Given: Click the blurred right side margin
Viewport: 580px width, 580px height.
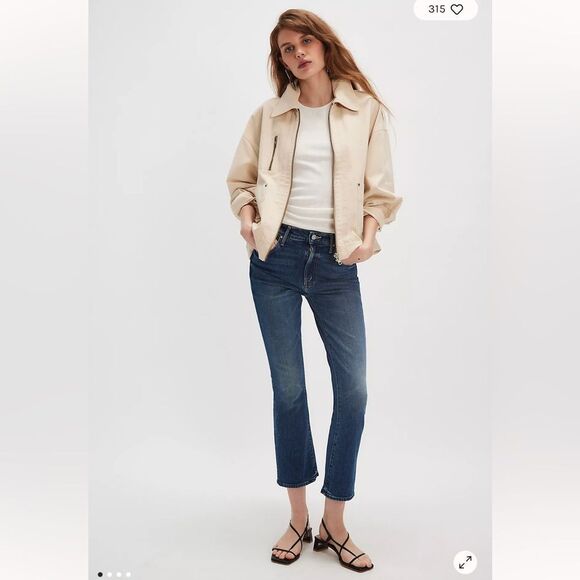Looking at the screenshot, I should pos(536,290).
